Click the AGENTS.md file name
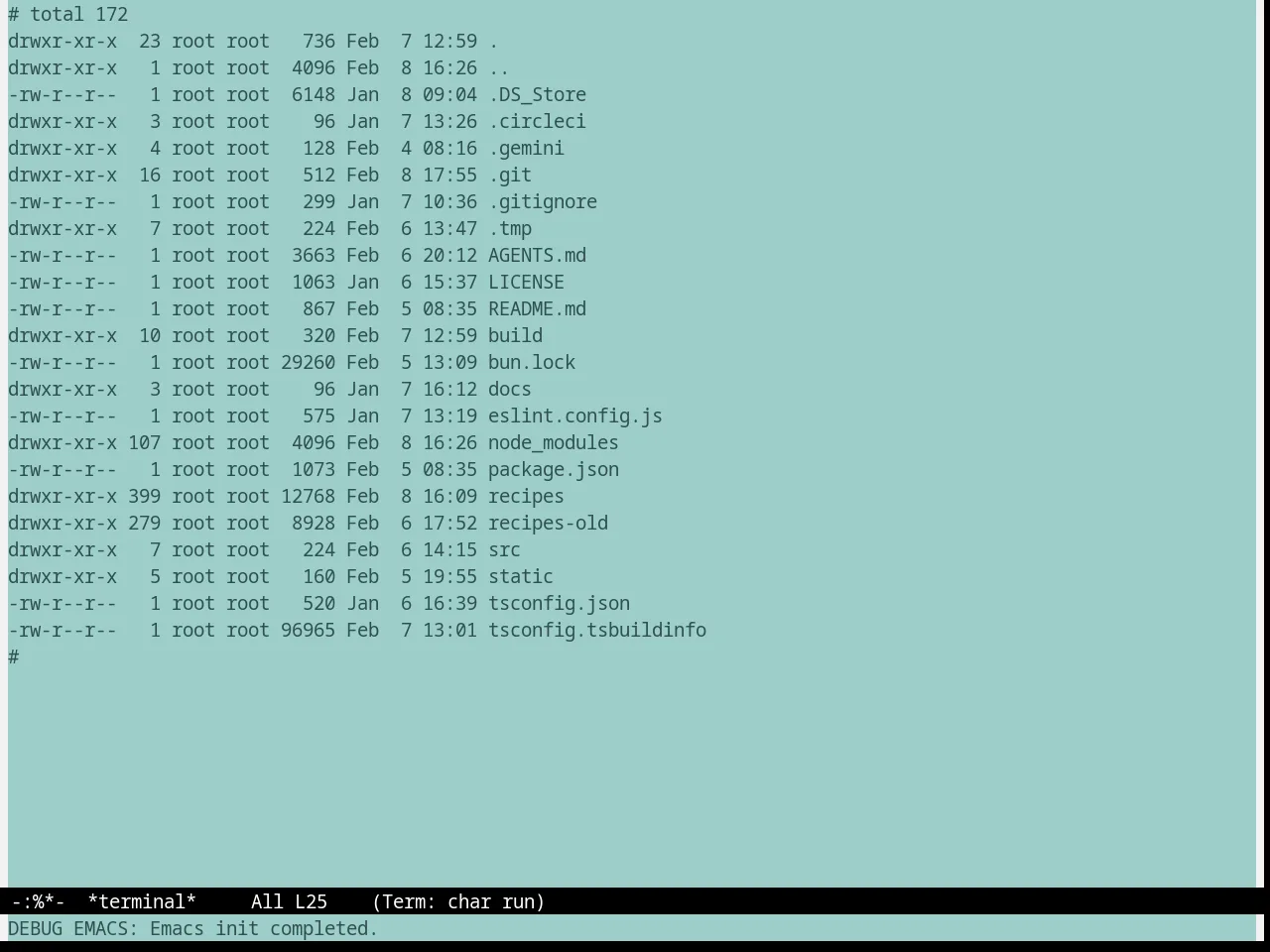 tap(537, 255)
